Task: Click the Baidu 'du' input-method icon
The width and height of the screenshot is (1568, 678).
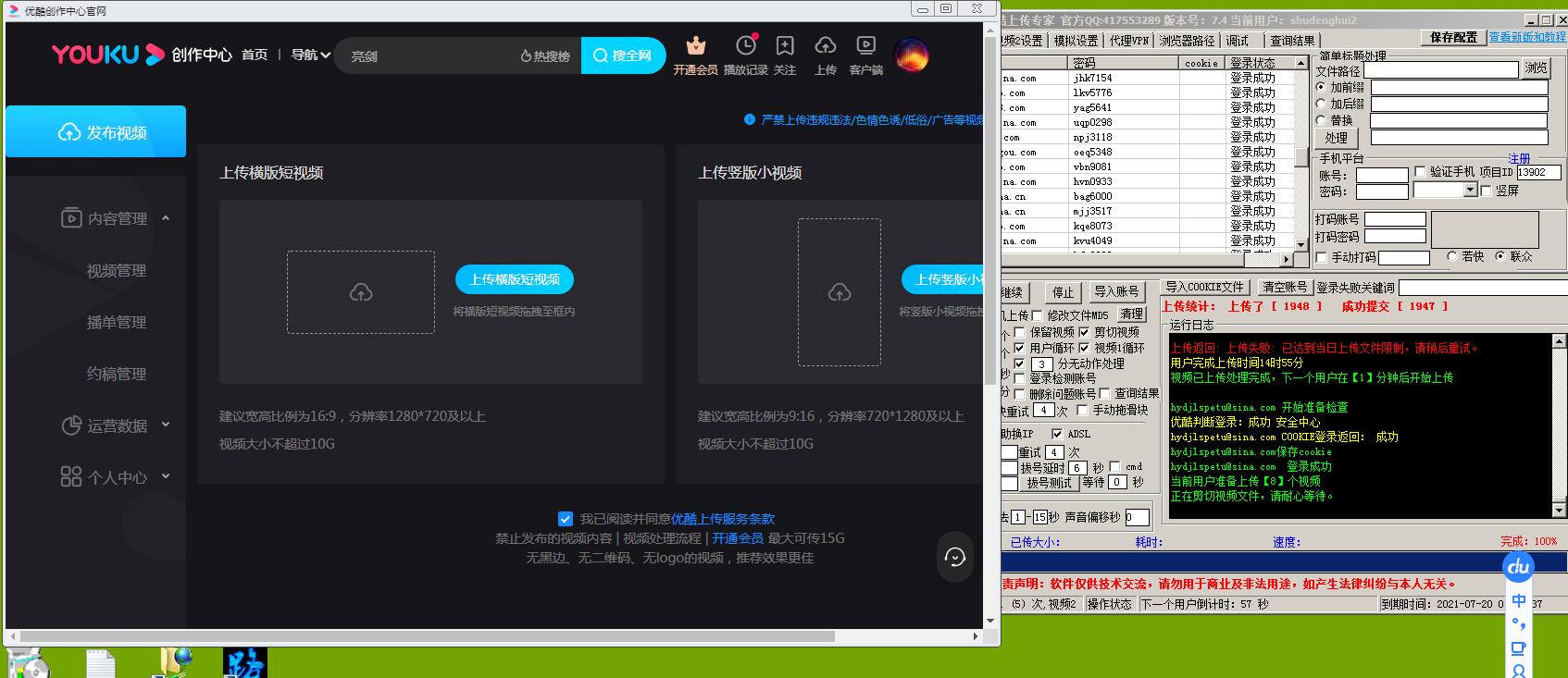Action: point(1518,567)
